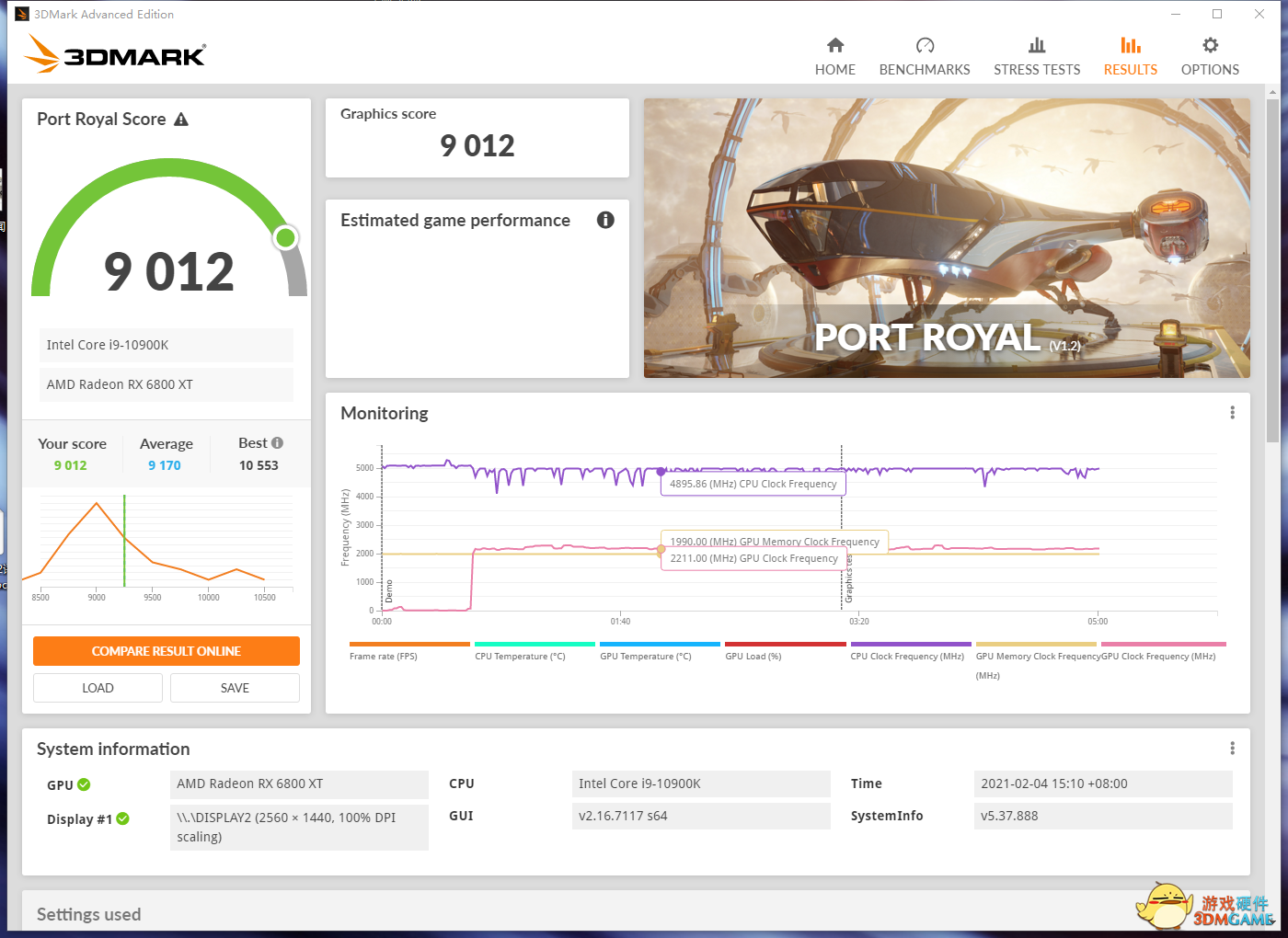Click the LOAD button
The height and width of the screenshot is (938, 1288).
98,688
